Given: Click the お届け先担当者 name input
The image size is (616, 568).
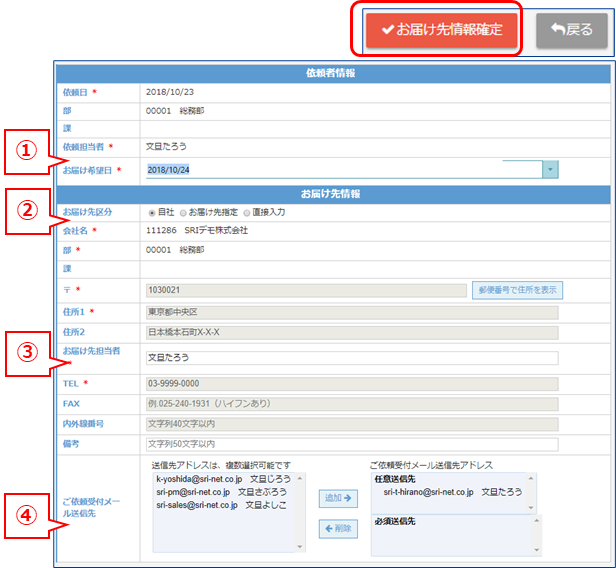Looking at the screenshot, I should click(x=350, y=356).
